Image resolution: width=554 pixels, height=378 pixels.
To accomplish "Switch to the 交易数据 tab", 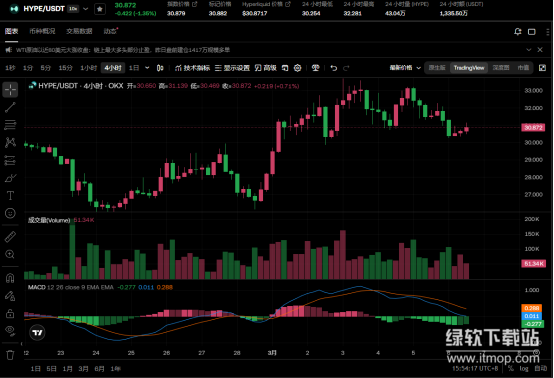I will pos(79,31).
